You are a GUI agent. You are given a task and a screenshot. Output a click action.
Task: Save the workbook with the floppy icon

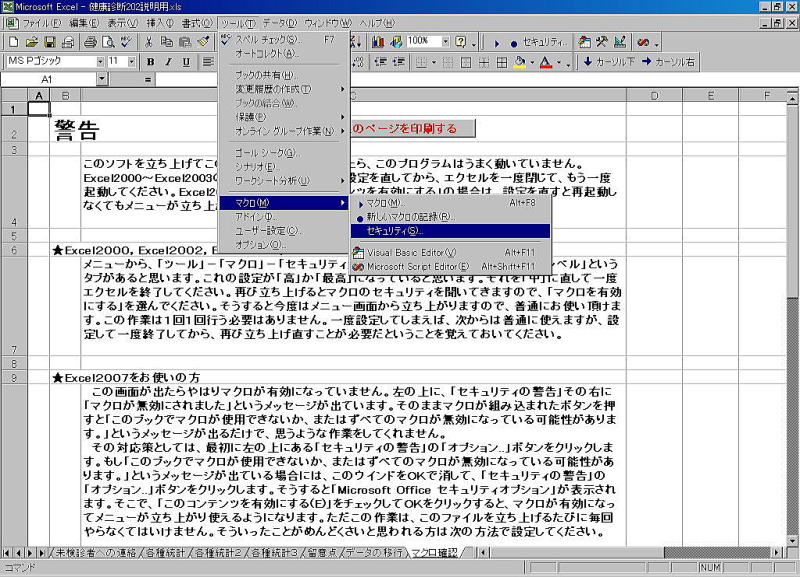[x=49, y=42]
